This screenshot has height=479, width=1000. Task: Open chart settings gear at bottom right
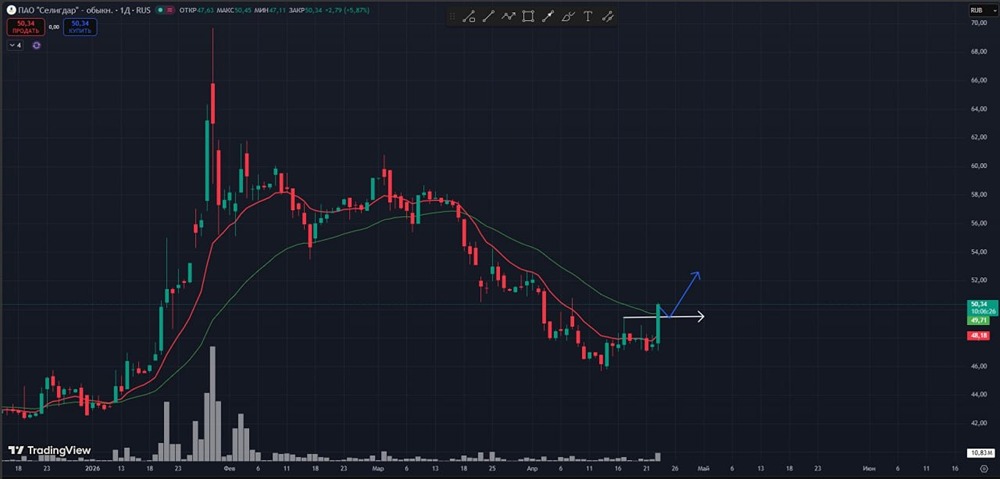click(984, 469)
